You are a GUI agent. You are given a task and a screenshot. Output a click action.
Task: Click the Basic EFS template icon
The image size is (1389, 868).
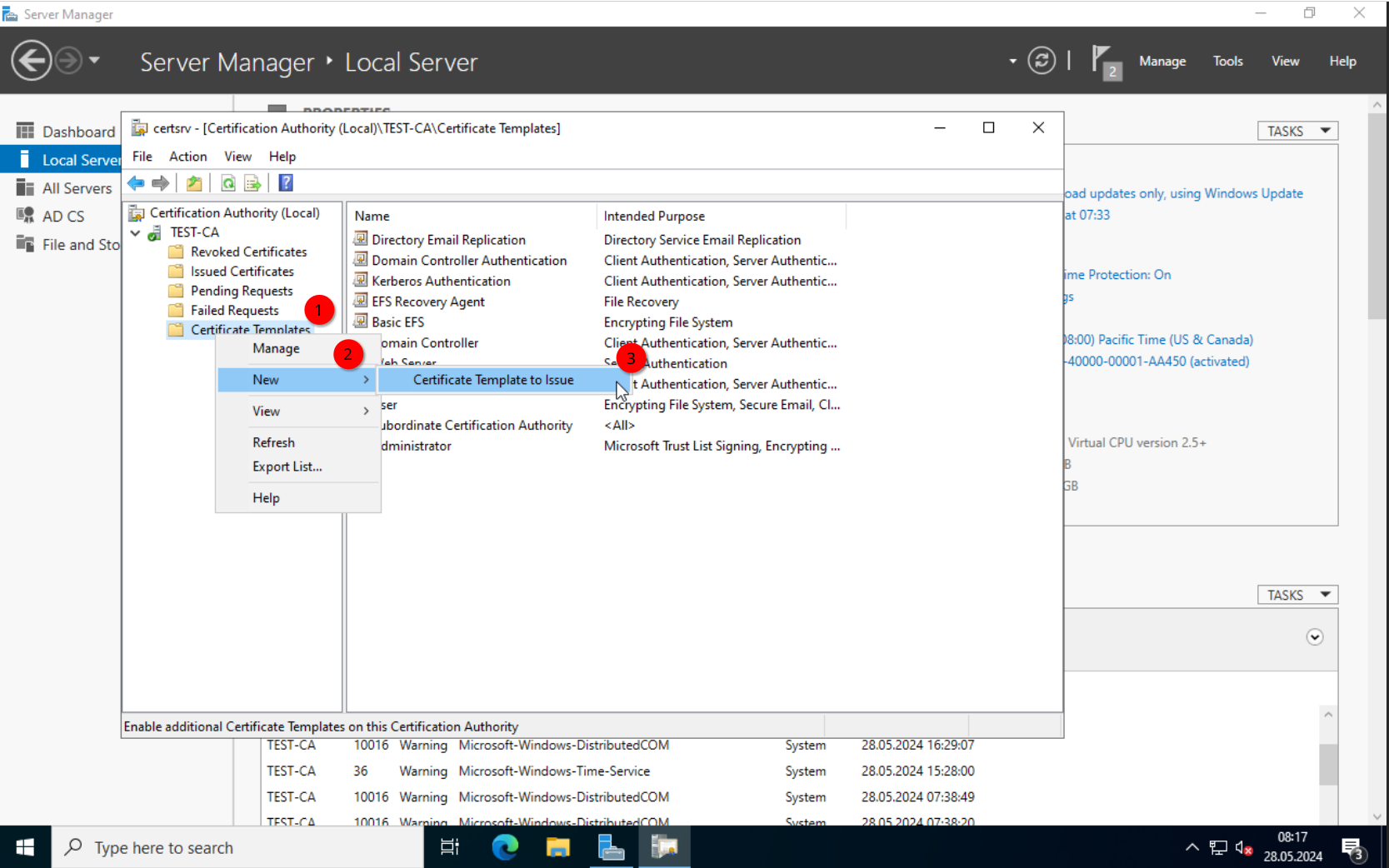(361, 322)
